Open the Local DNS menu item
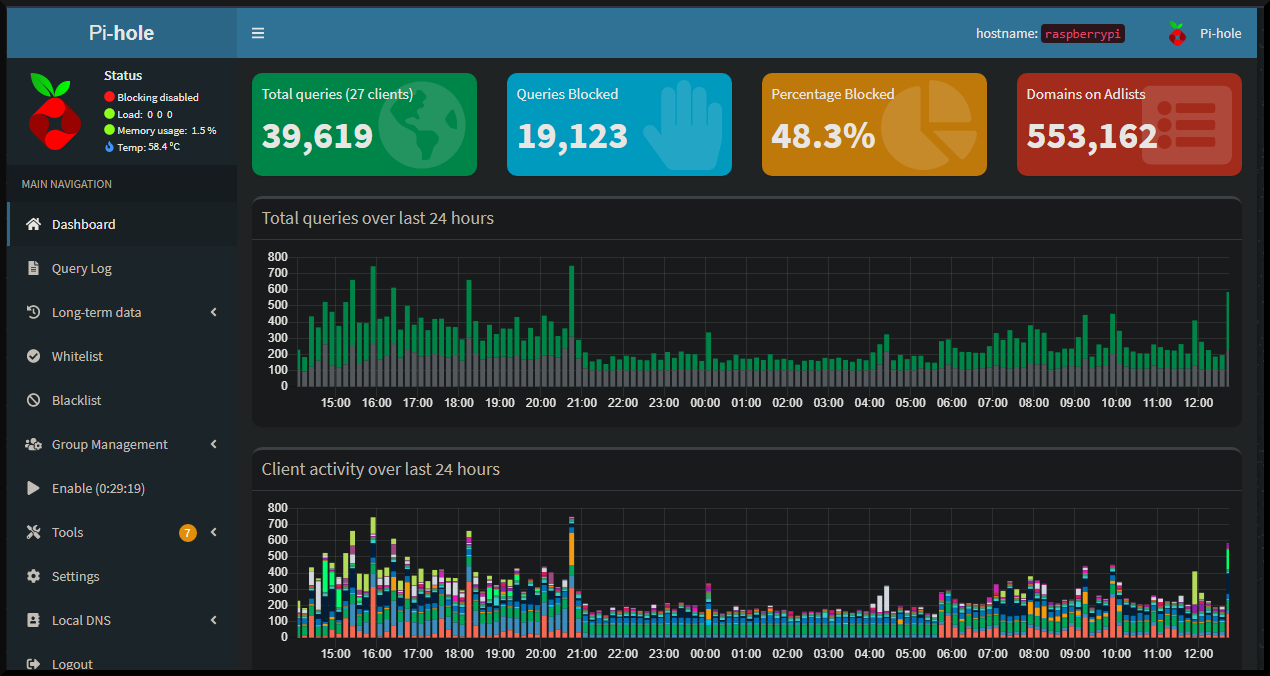 [x=81, y=620]
